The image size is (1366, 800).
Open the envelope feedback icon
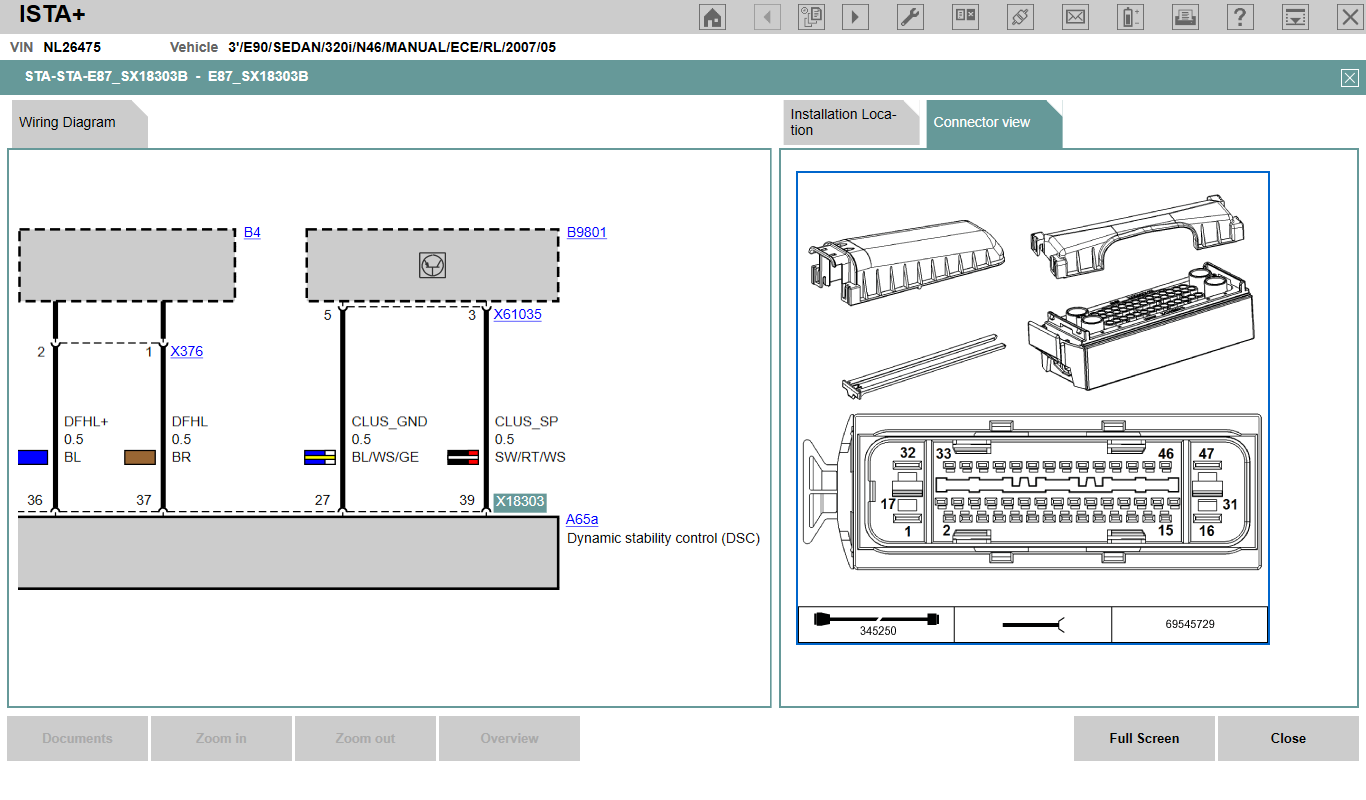pos(1075,17)
